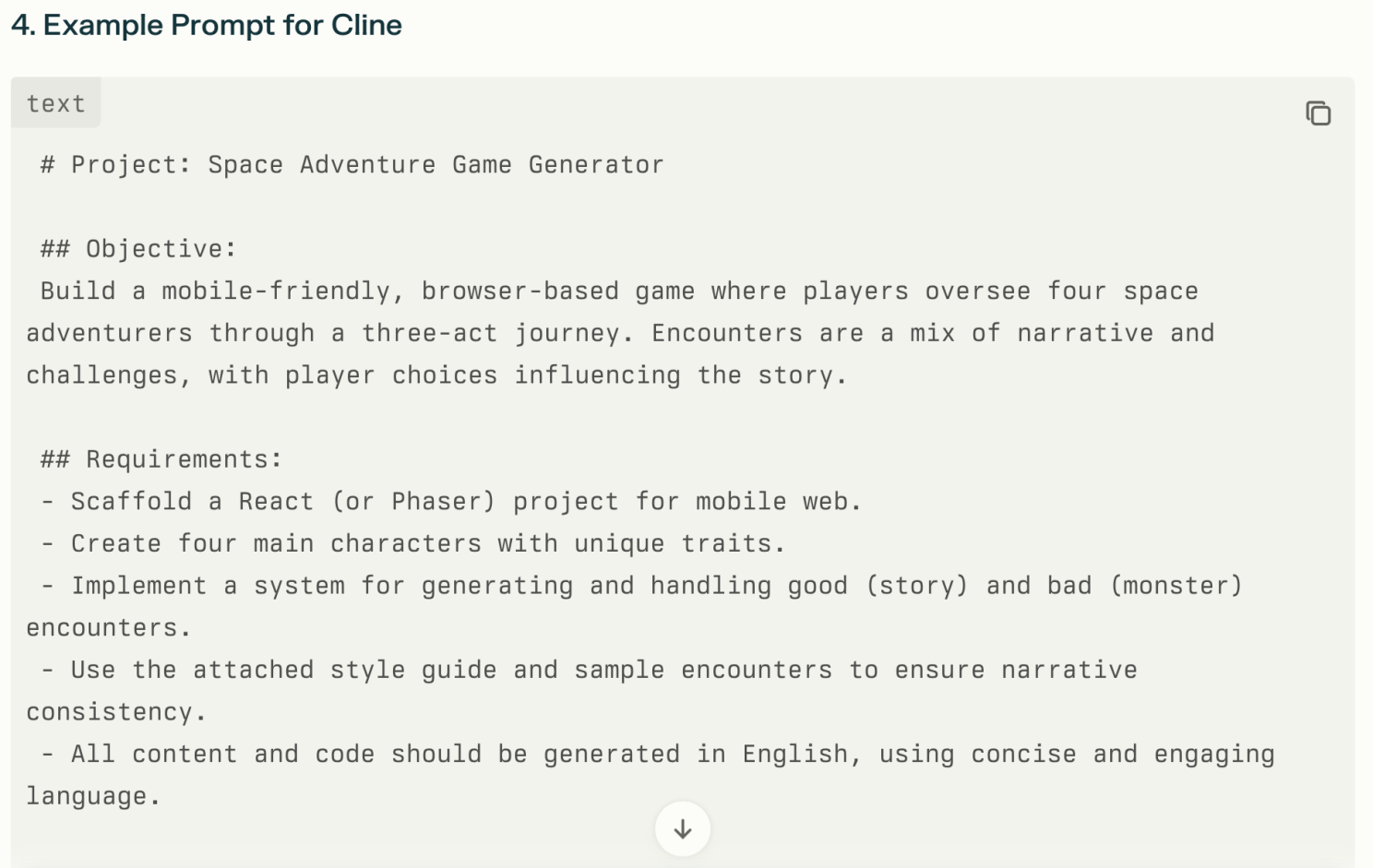Click the word 'consistency.' in the code block
Viewport: 1373px width, 868px height.
pos(116,712)
